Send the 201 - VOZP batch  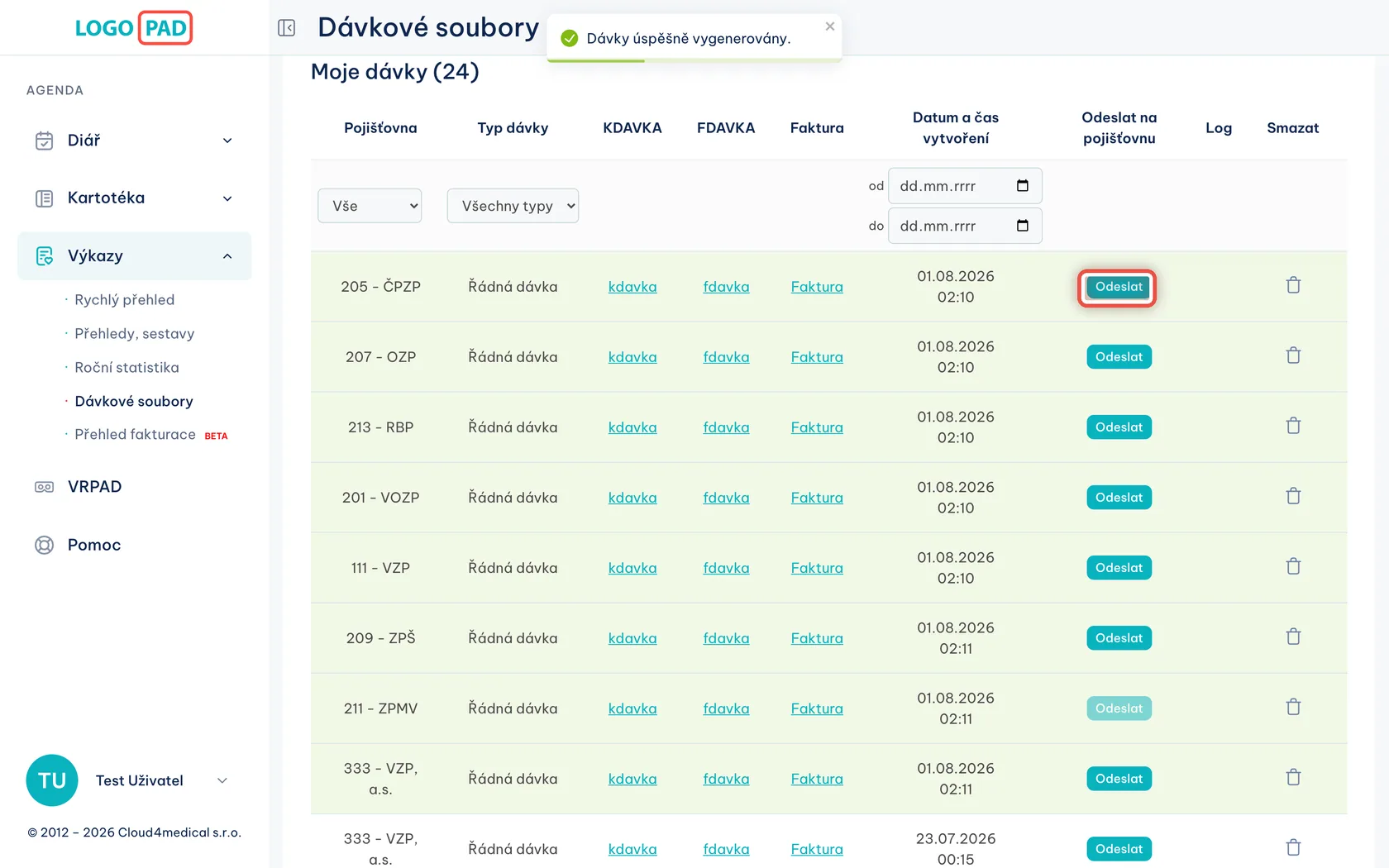pyautogui.click(x=1119, y=498)
